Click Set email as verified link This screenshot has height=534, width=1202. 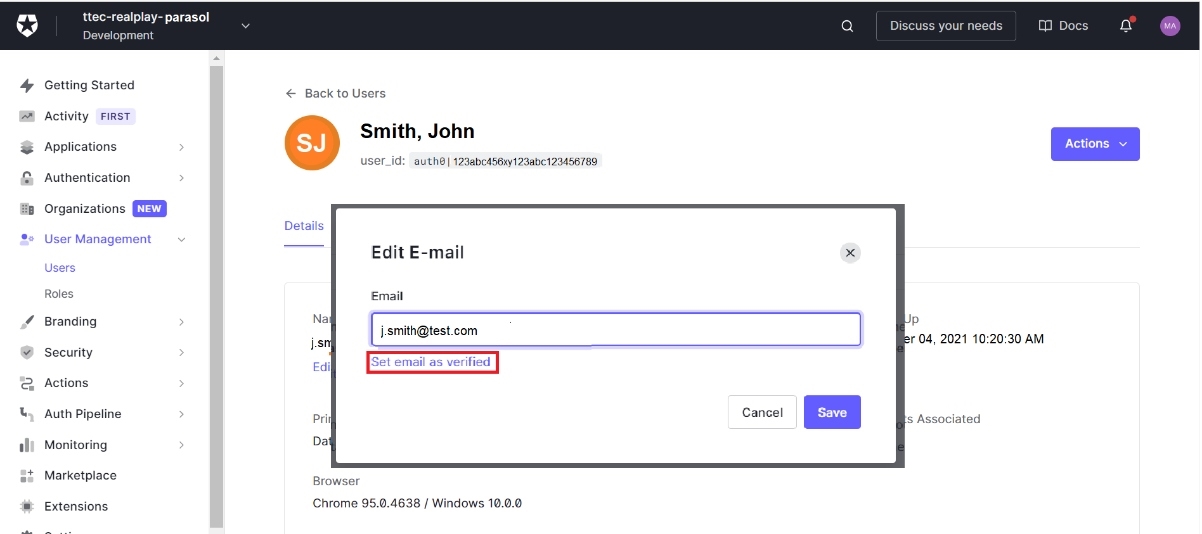(x=431, y=362)
